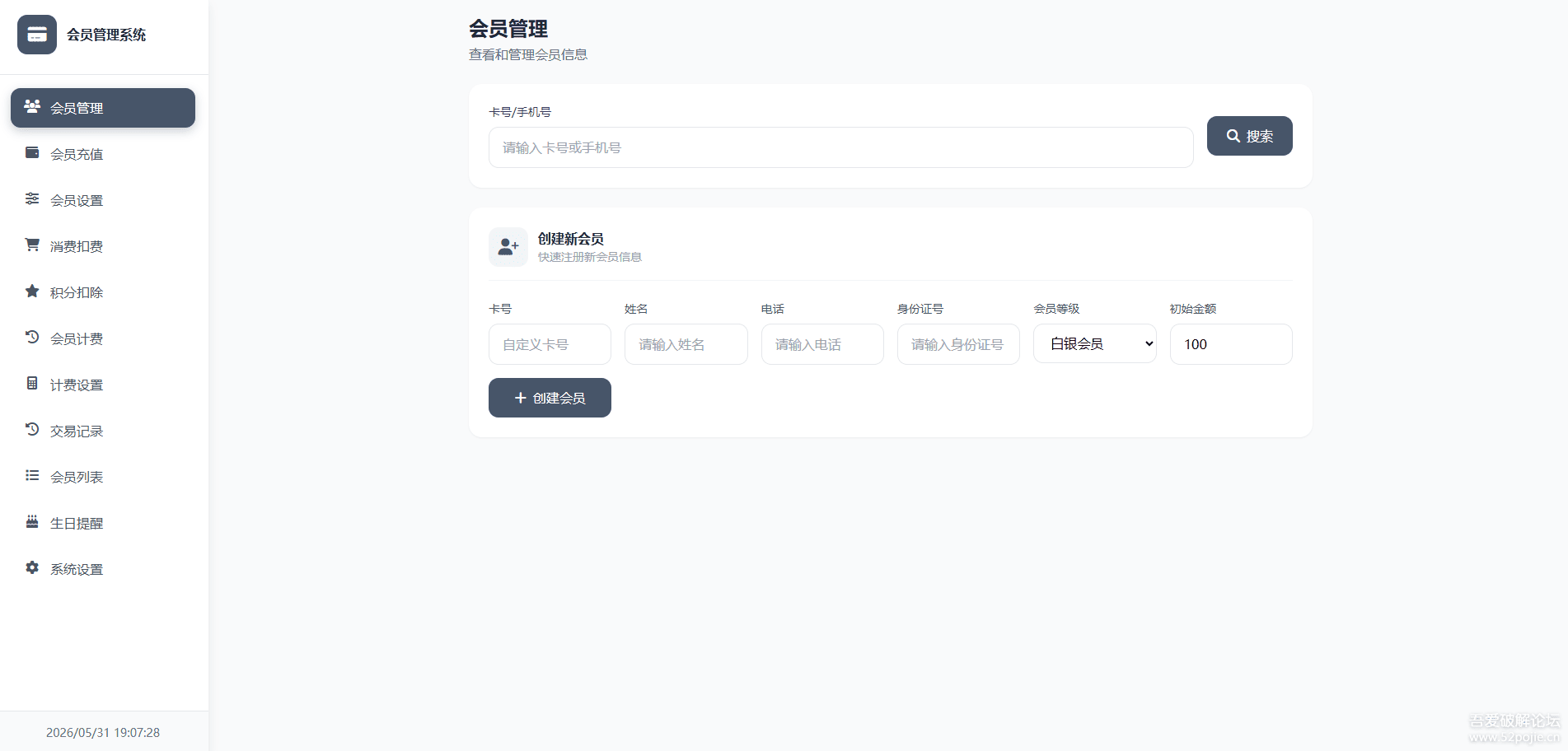1568x751 pixels.
Task: Click the shopping cart icon beside 消费扣费
Action: click(32, 245)
